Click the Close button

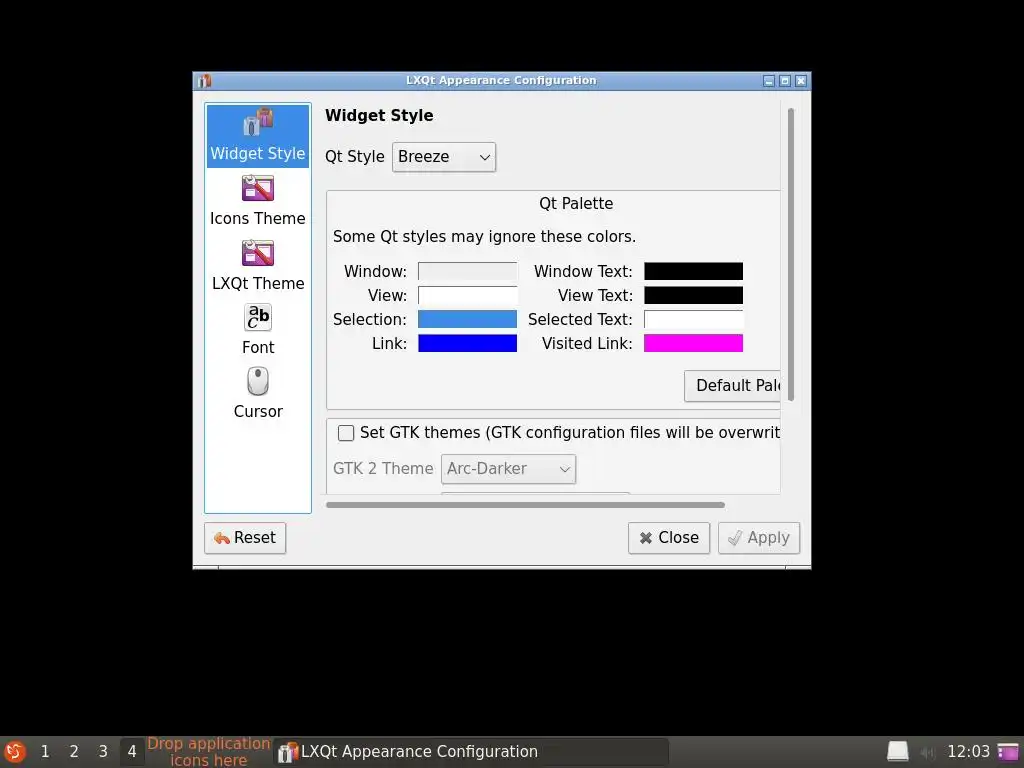[668, 537]
